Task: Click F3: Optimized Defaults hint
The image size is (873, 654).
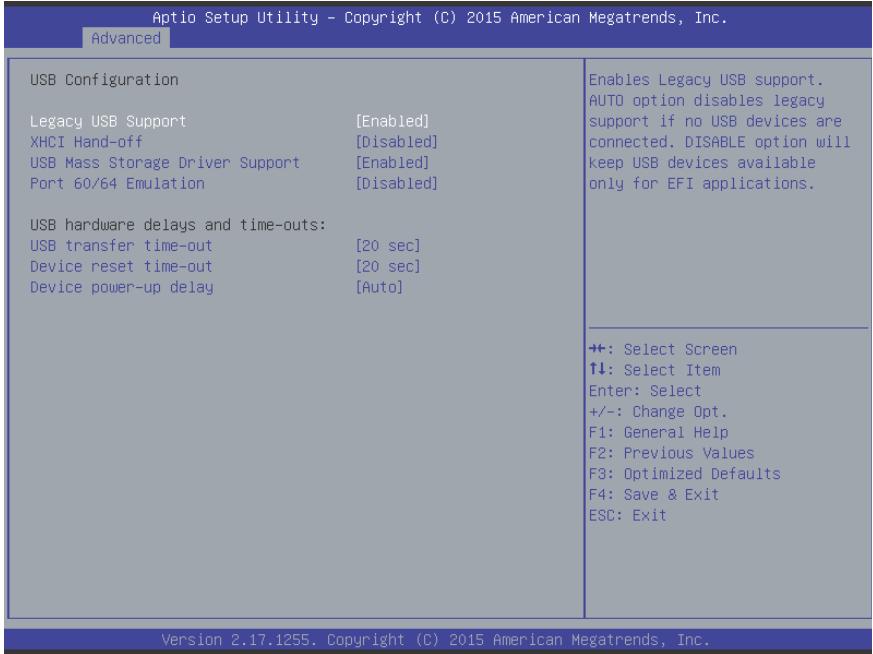Action: [685, 474]
